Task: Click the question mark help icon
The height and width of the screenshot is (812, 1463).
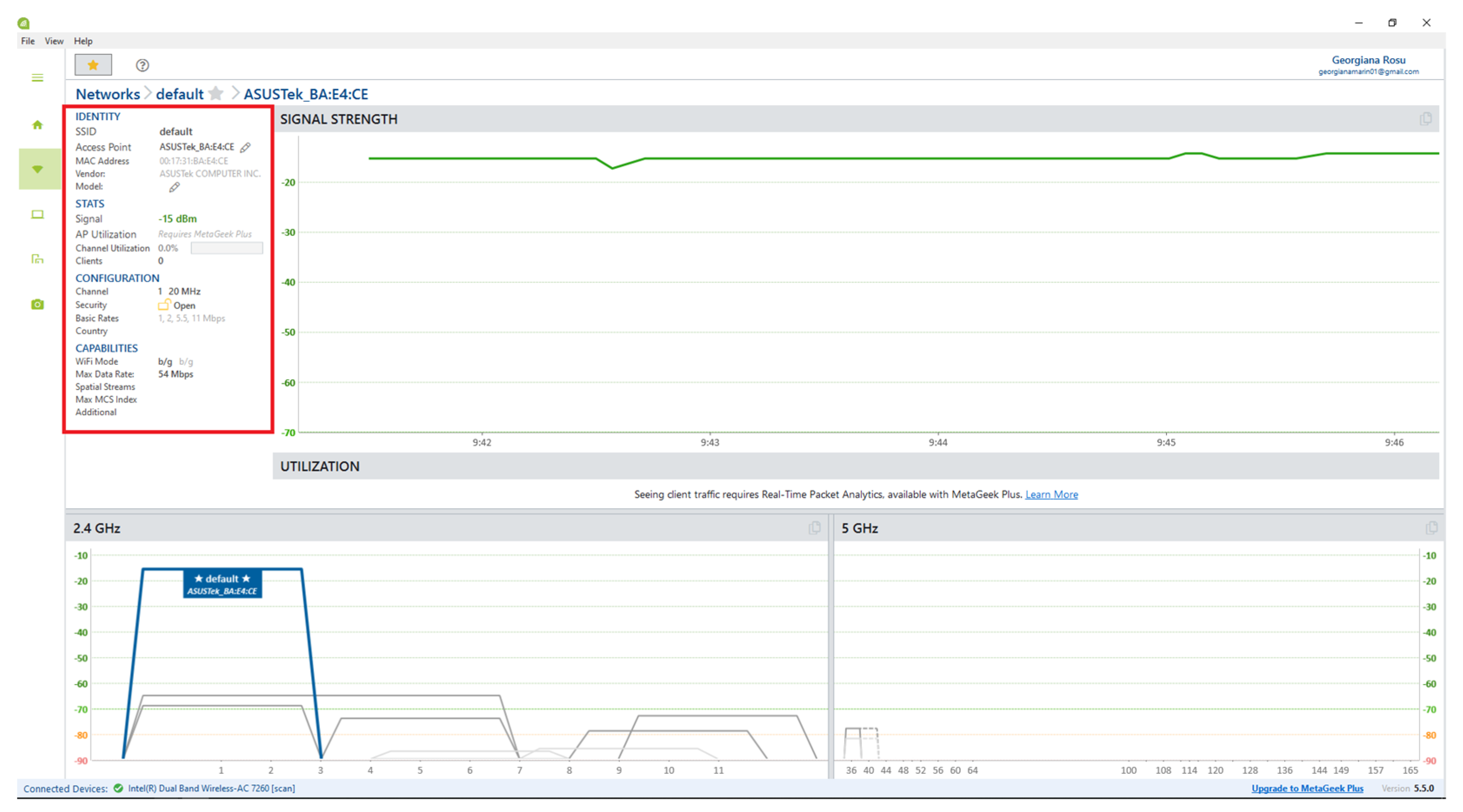Action: tap(143, 65)
